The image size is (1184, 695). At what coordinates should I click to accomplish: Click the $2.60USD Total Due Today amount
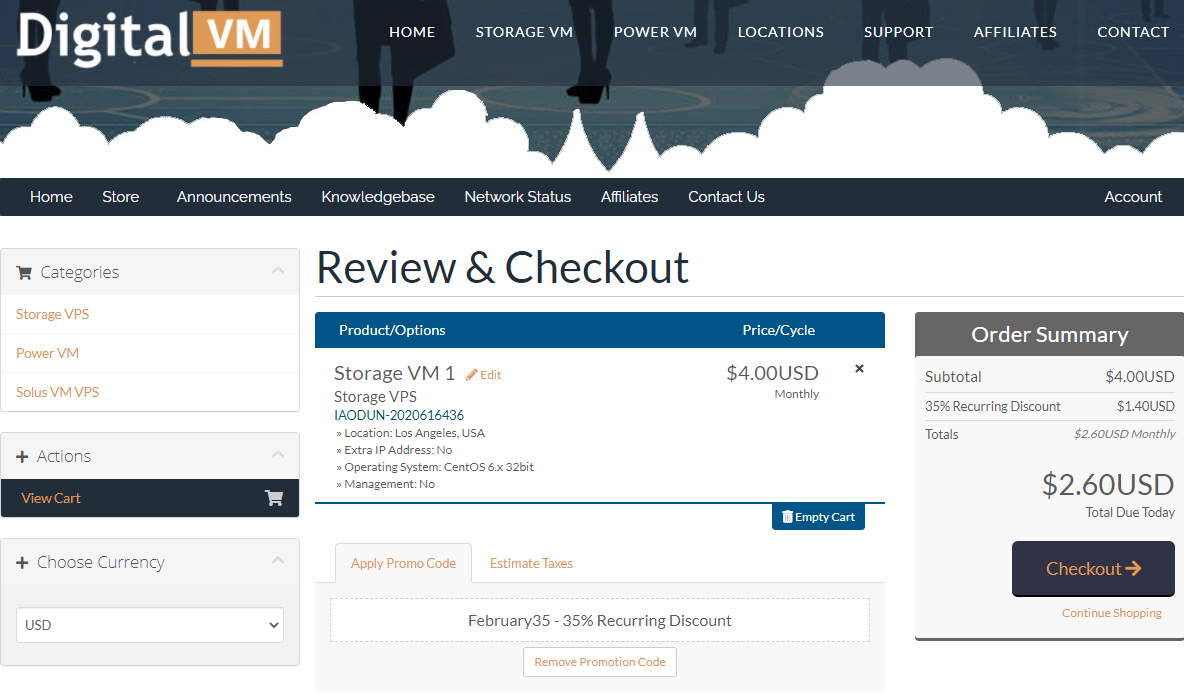(1108, 485)
